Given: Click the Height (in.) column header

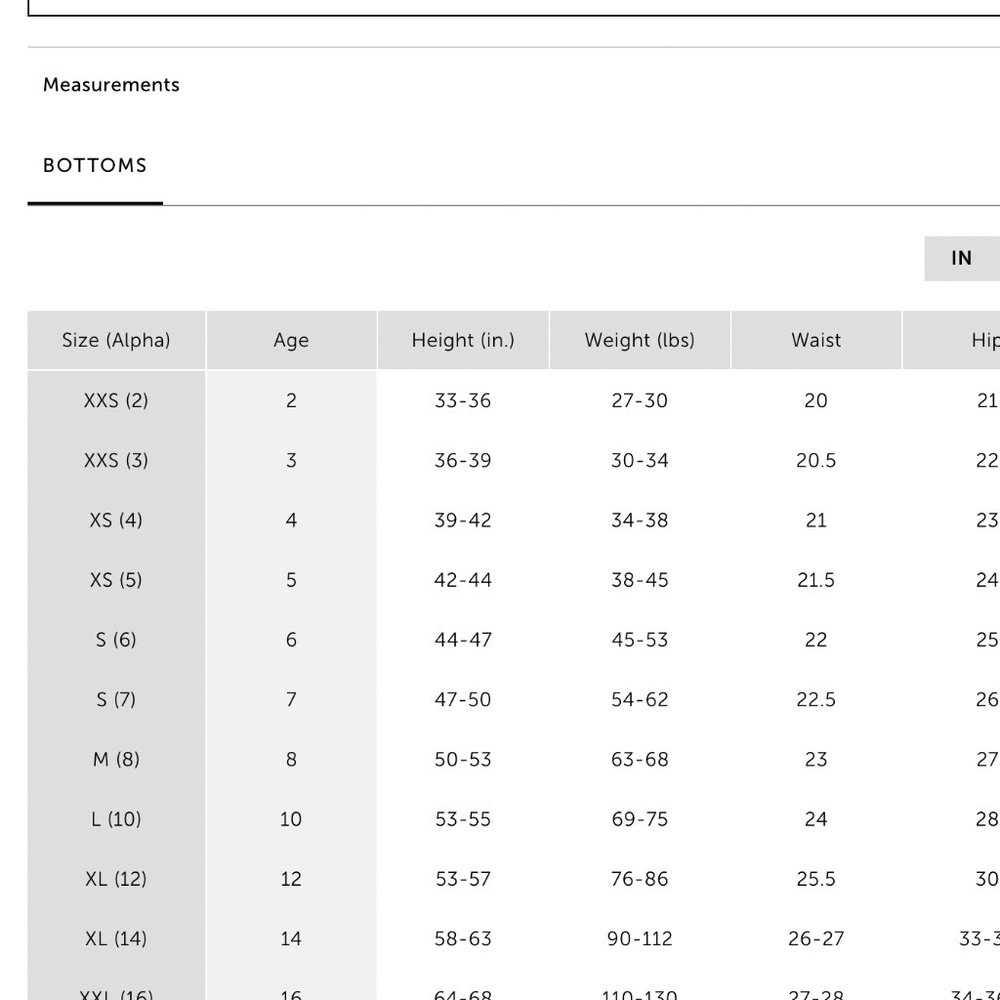Looking at the screenshot, I should [x=463, y=340].
